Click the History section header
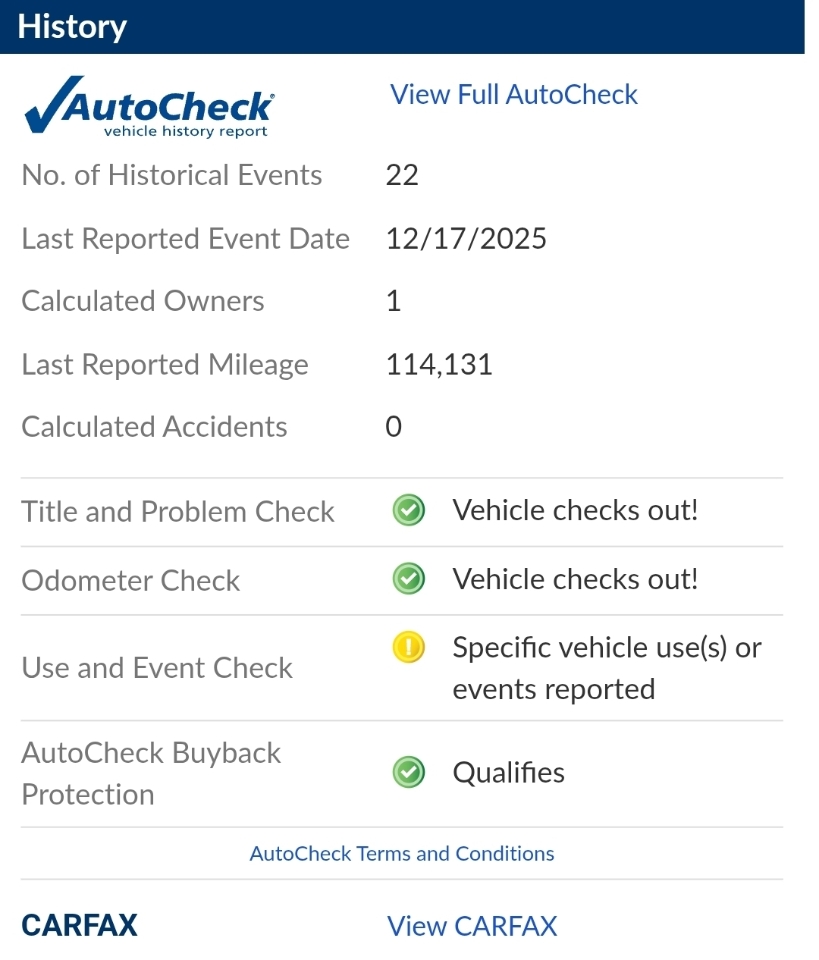819x960 pixels. coord(72,26)
